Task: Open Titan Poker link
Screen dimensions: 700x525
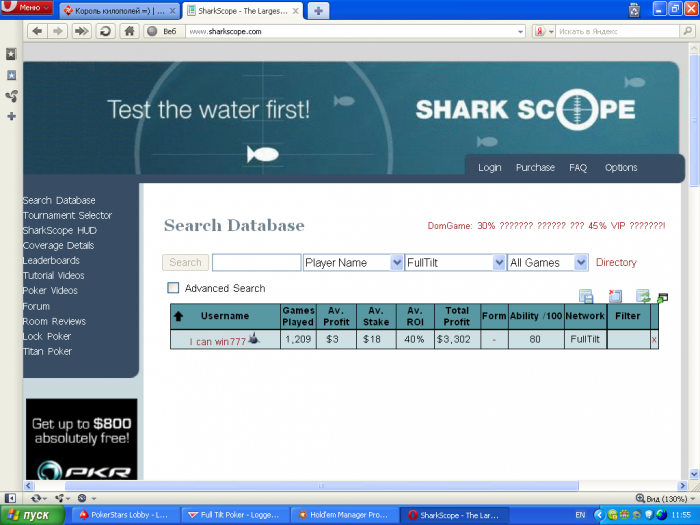Action: point(47,351)
